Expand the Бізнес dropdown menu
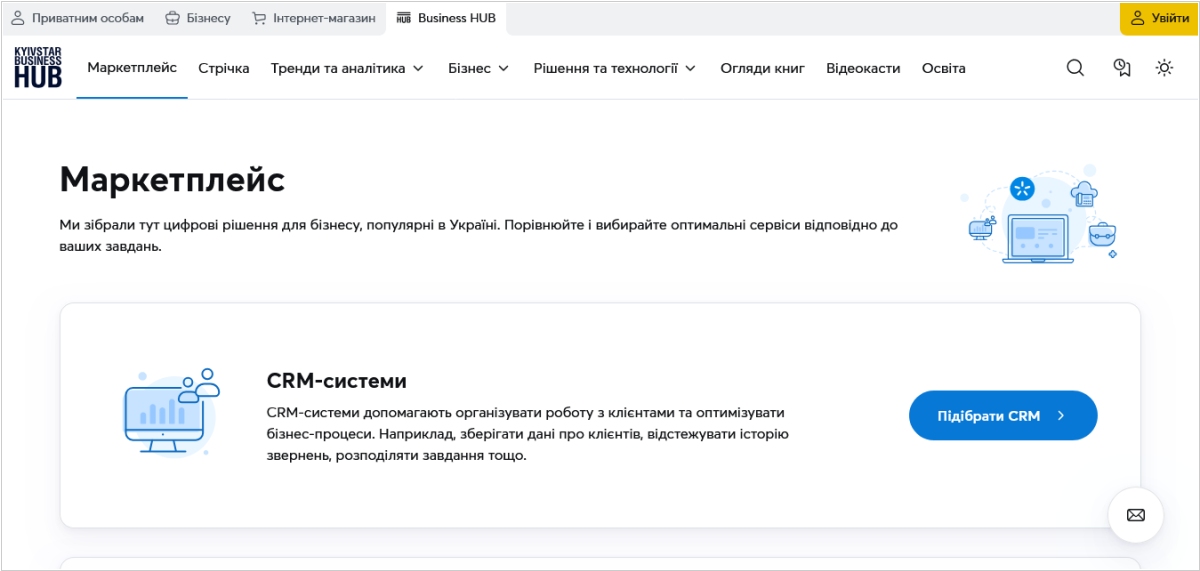Screen dimensions: 1200x571 478,68
